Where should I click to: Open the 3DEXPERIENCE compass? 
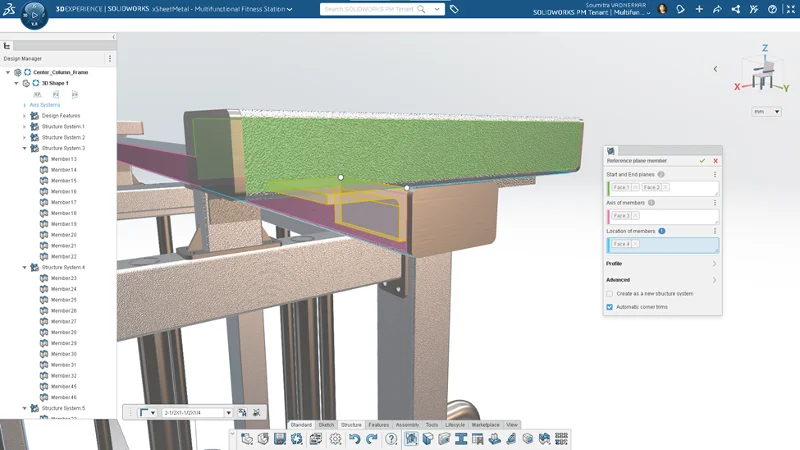[x=33, y=16]
